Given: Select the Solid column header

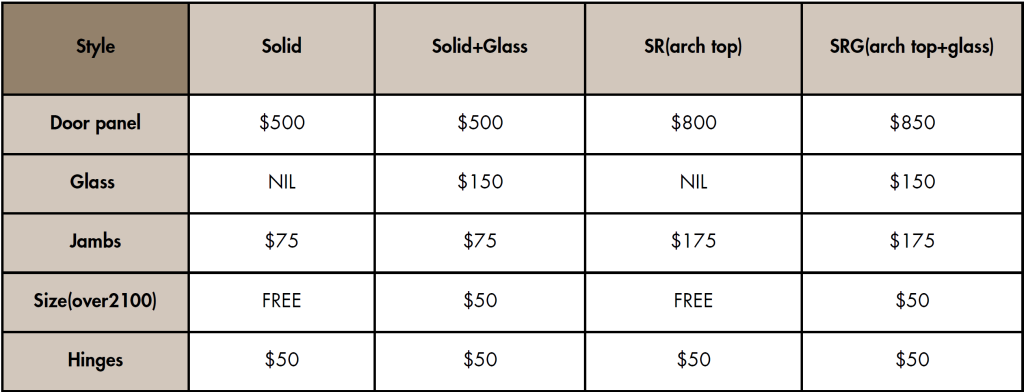Looking at the screenshot, I should coord(281,47).
